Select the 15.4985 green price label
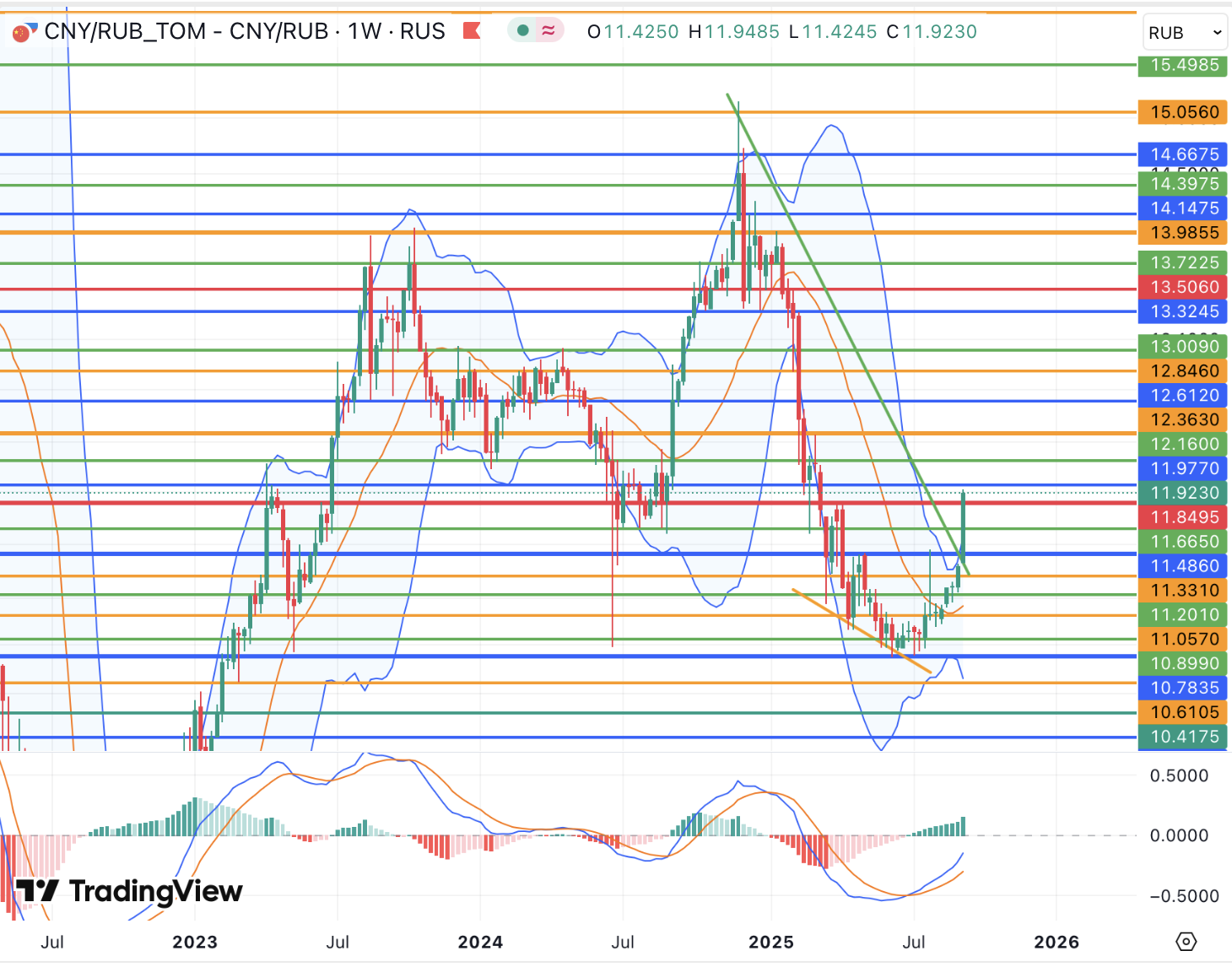 [x=1184, y=65]
